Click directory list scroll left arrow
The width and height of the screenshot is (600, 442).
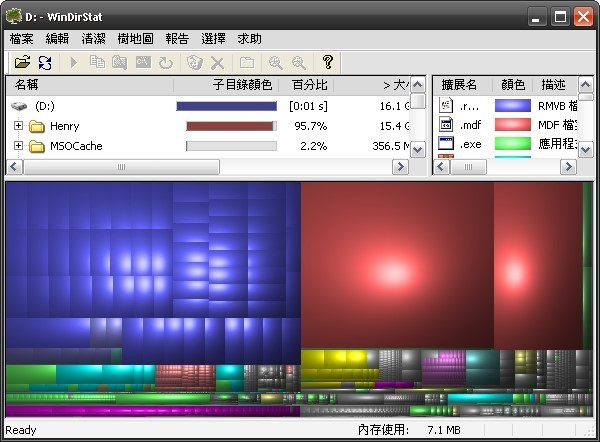coord(15,167)
